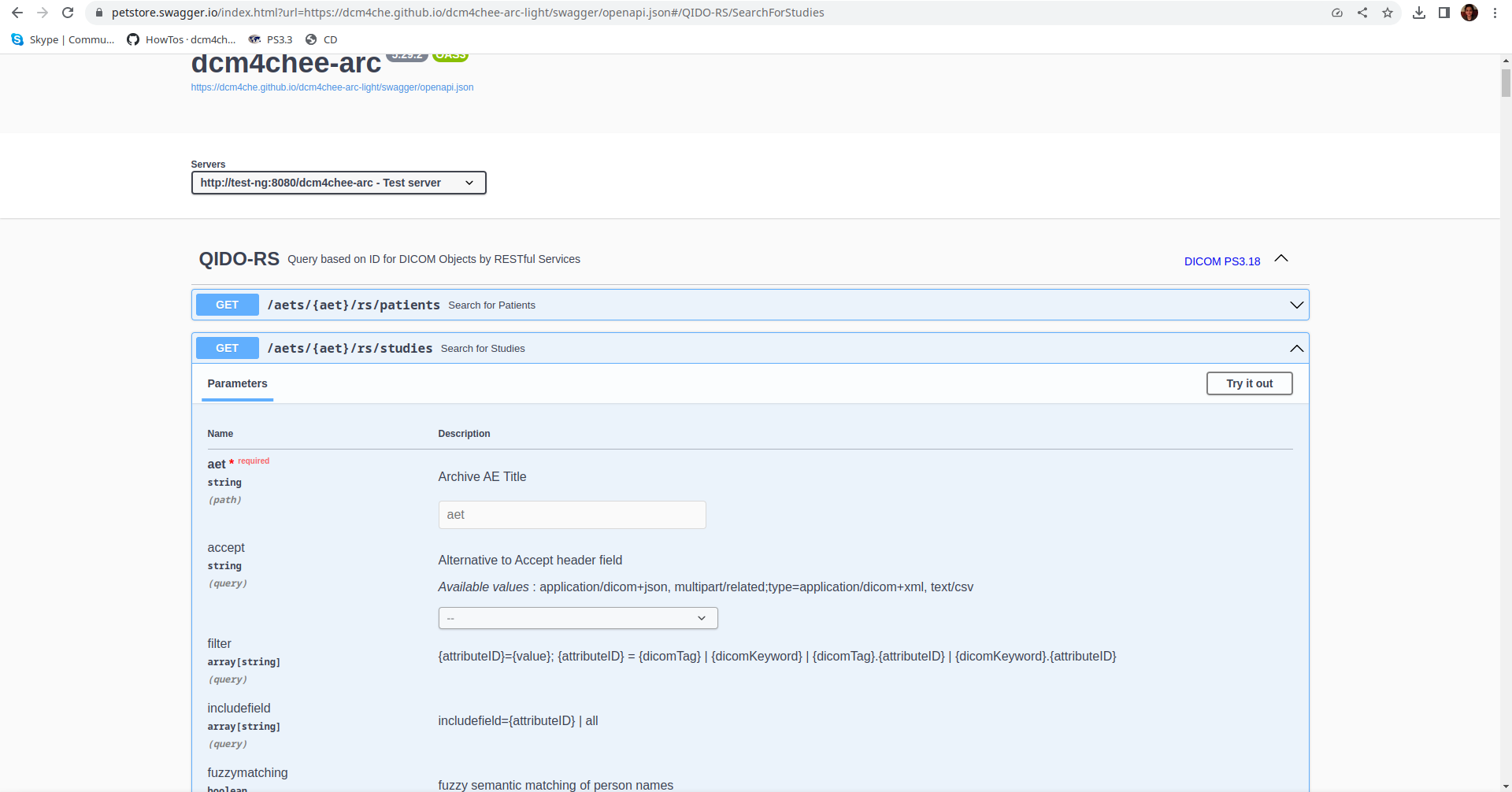Click the QIDO-RS section title
1512x792 pixels.
tap(239, 259)
